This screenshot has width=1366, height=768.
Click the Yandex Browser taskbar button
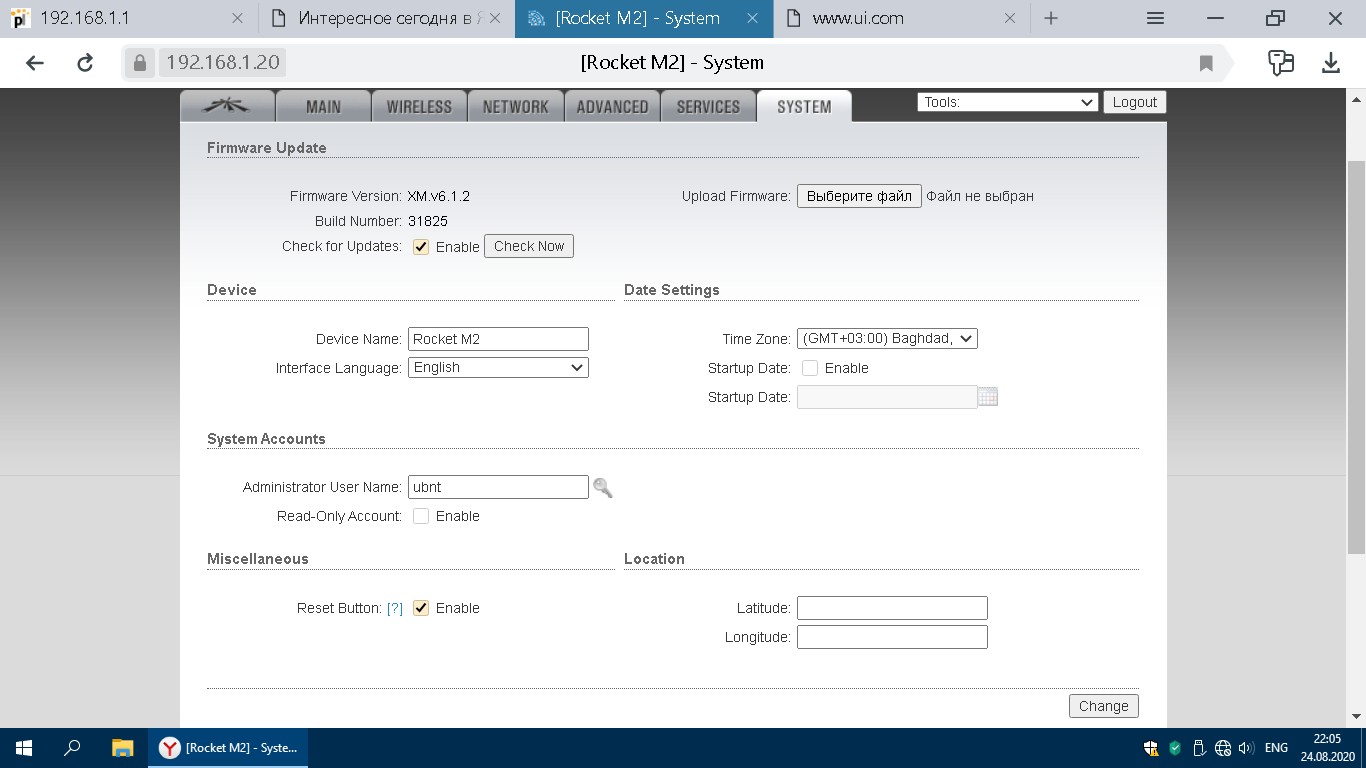pyautogui.click(x=228, y=748)
